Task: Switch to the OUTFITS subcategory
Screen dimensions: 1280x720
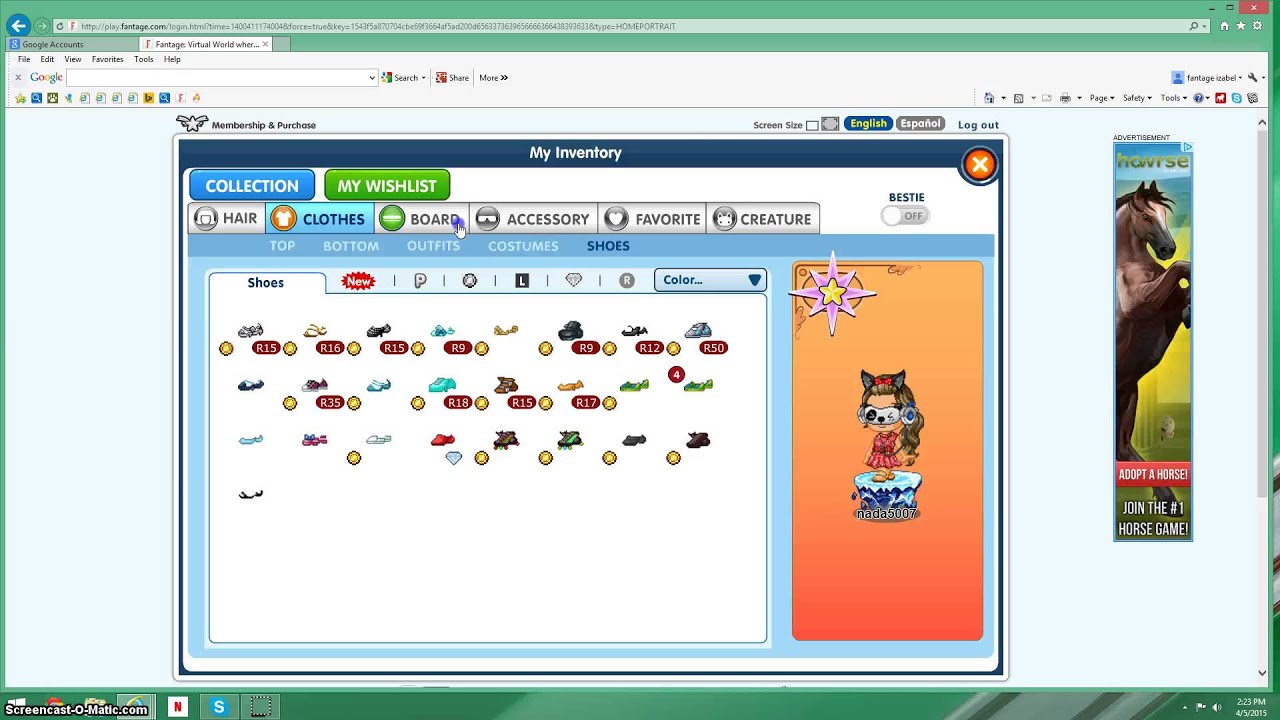Action: [433, 246]
